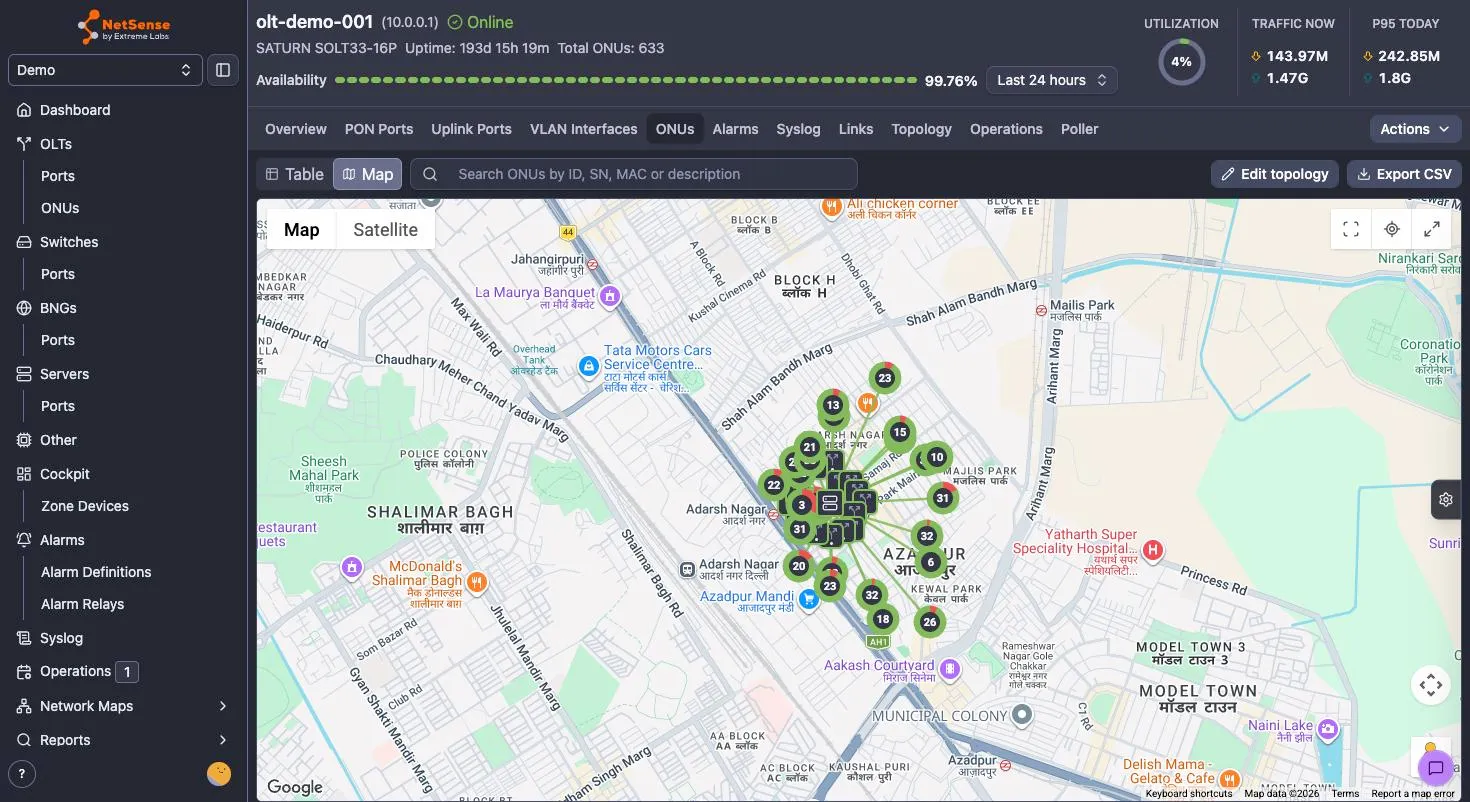This screenshot has width=1470, height=802.
Task: Click the Tata Motors Cars Service Centre pin
Action: pos(589,367)
